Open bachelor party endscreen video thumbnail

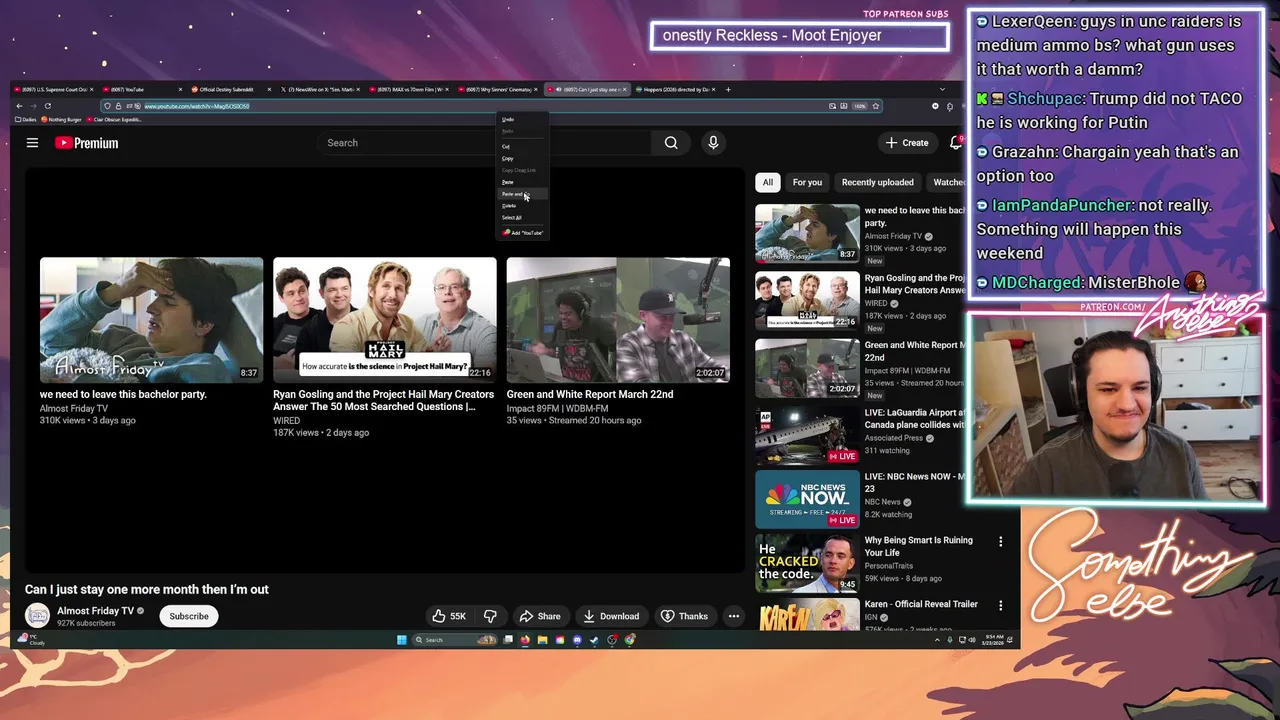[152, 320]
